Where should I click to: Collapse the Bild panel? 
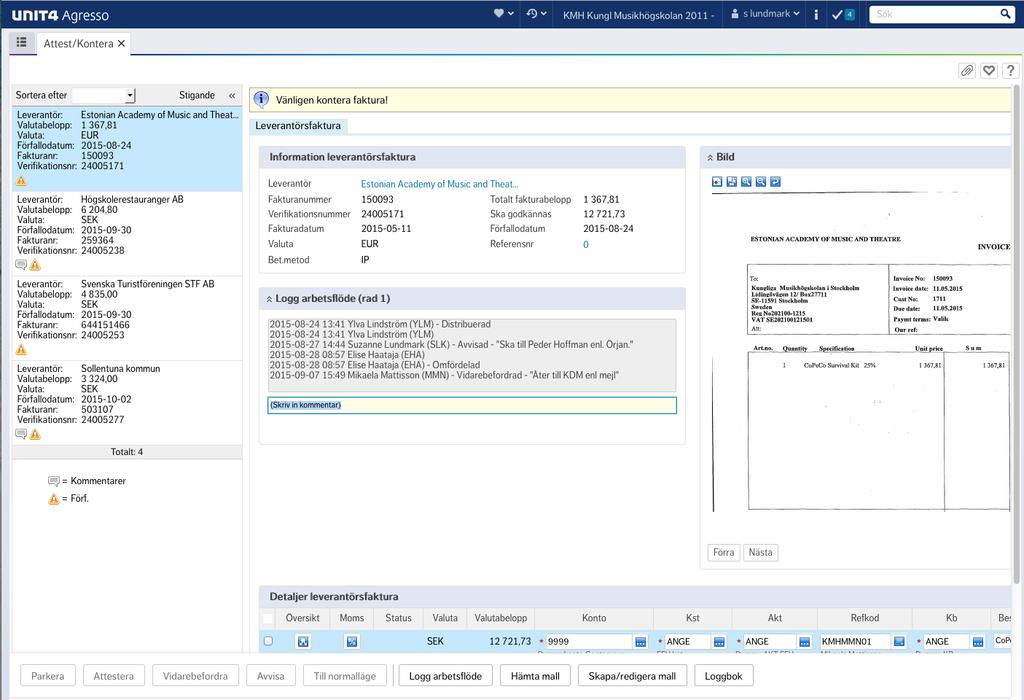point(710,157)
